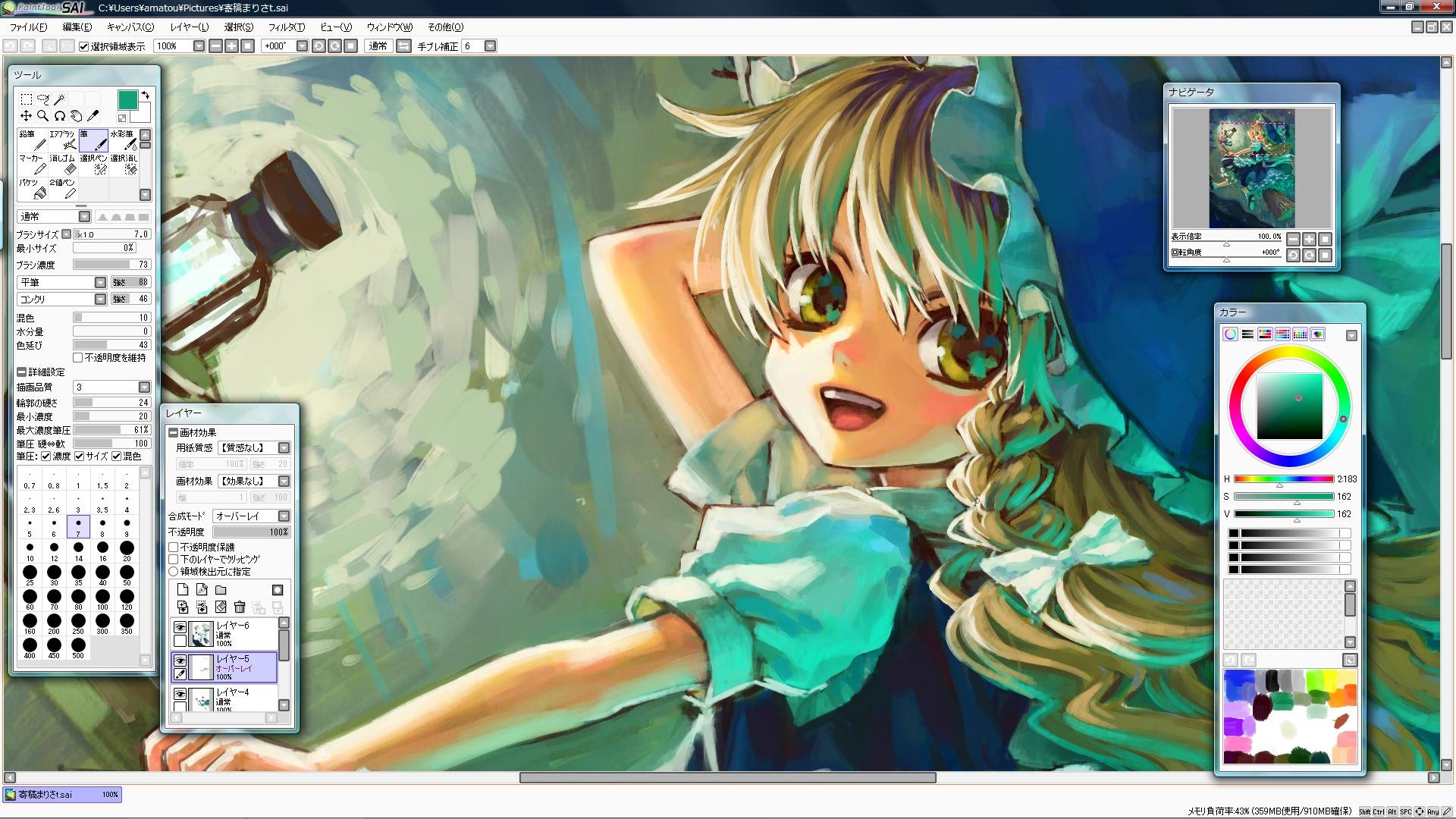Open the ウィンドウ(W) menu
Screen dimensions: 1456x819
pyautogui.click(x=390, y=27)
